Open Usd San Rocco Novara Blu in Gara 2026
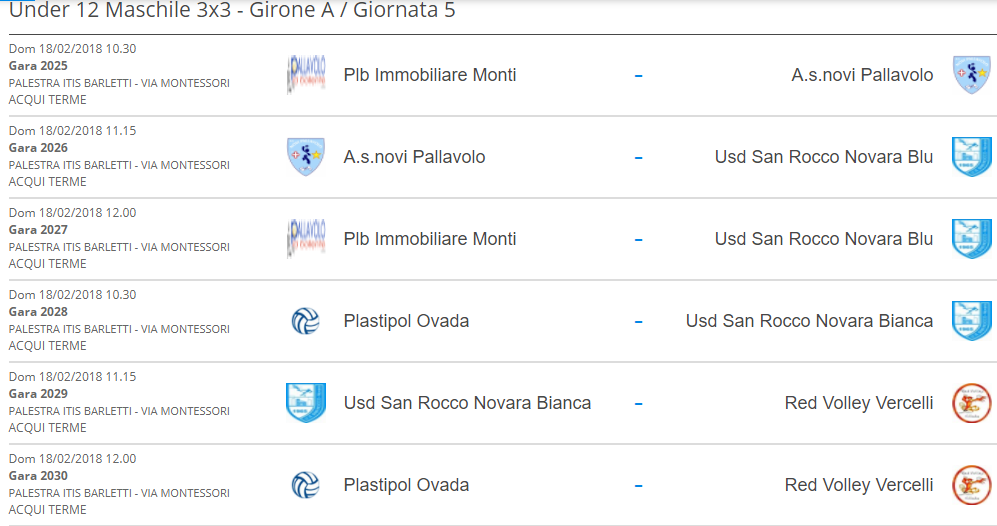This screenshot has height=526, width=997. coord(823,157)
